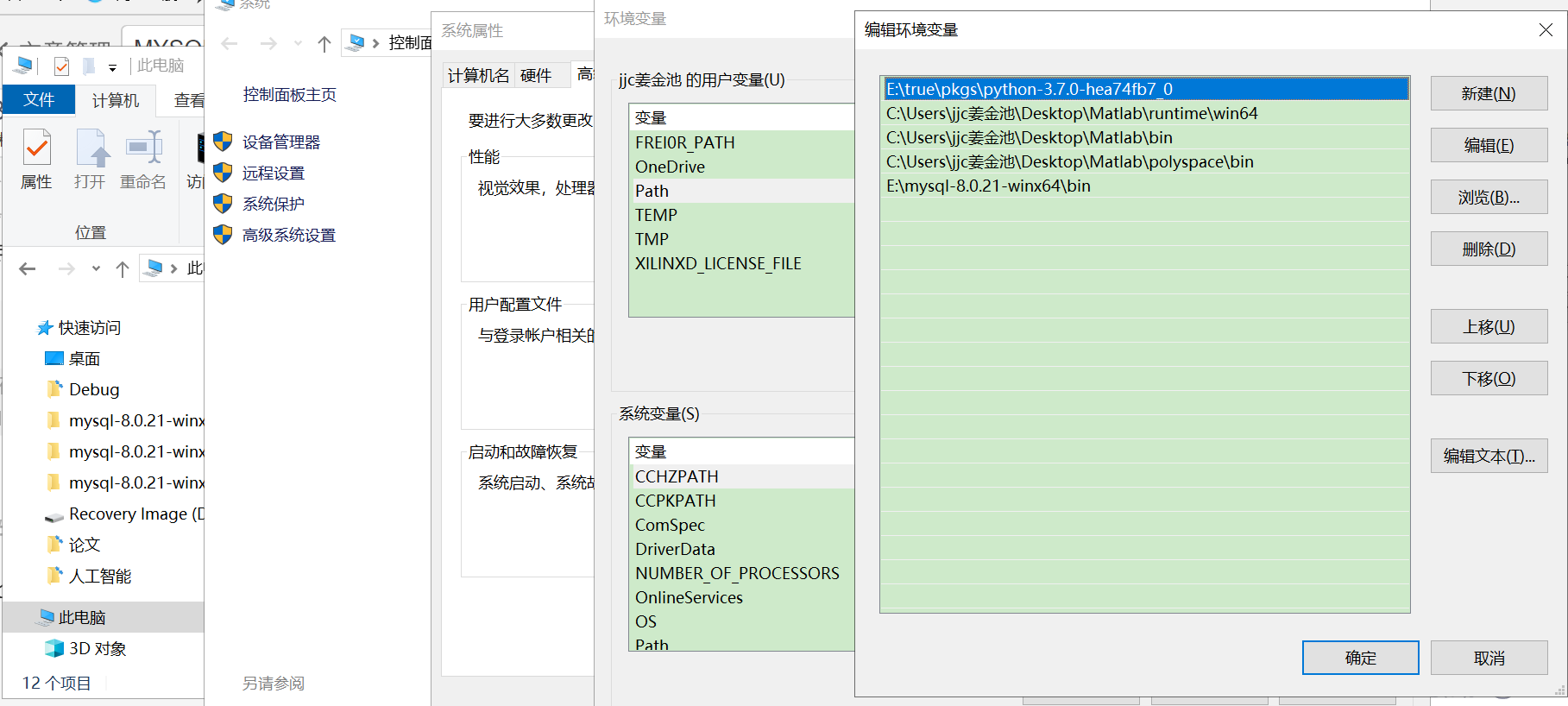The image size is (1568, 706).
Task: Click 删除(D) button
Action: point(1489,249)
